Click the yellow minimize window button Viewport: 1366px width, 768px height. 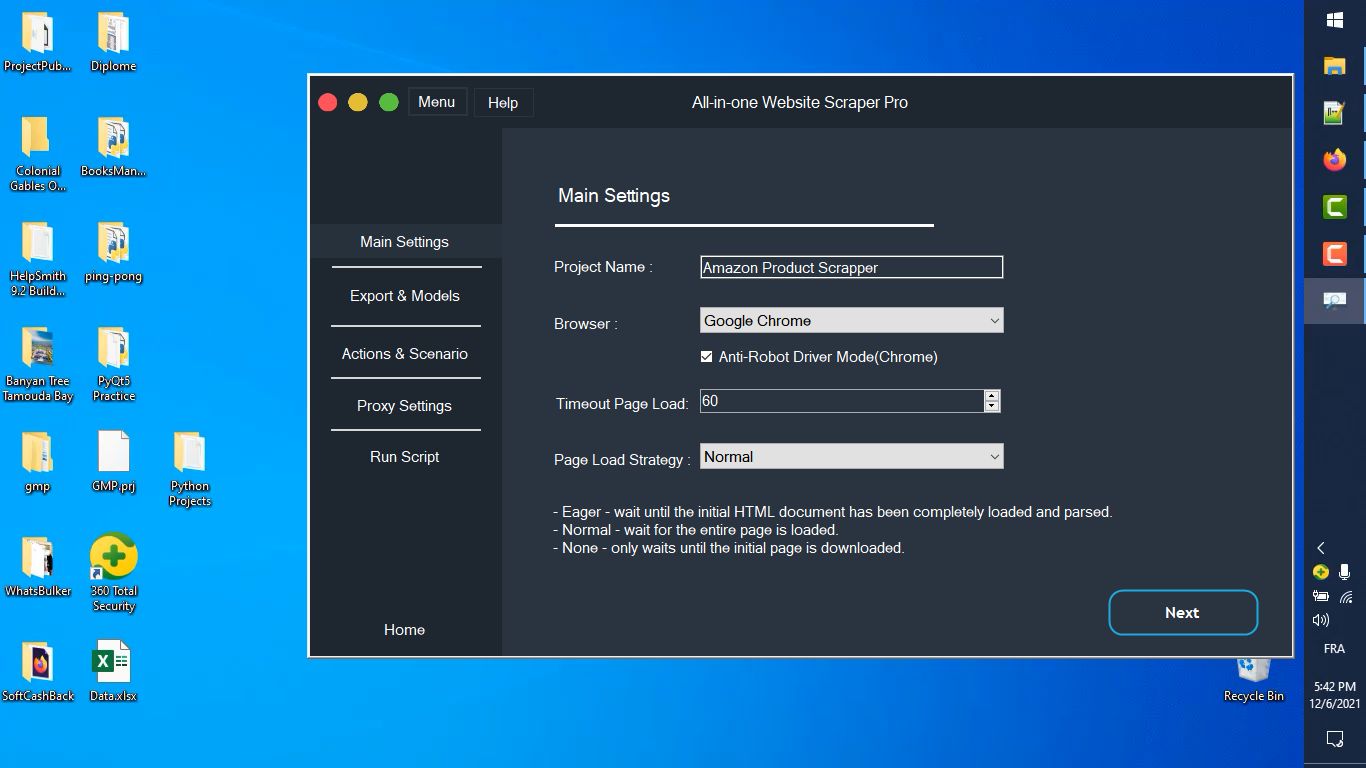(x=358, y=102)
